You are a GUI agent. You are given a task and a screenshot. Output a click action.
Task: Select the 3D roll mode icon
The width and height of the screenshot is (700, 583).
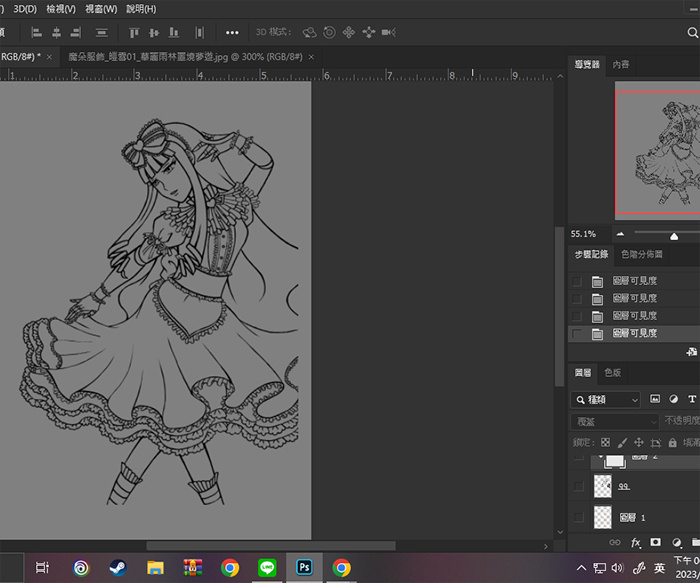pos(329,33)
